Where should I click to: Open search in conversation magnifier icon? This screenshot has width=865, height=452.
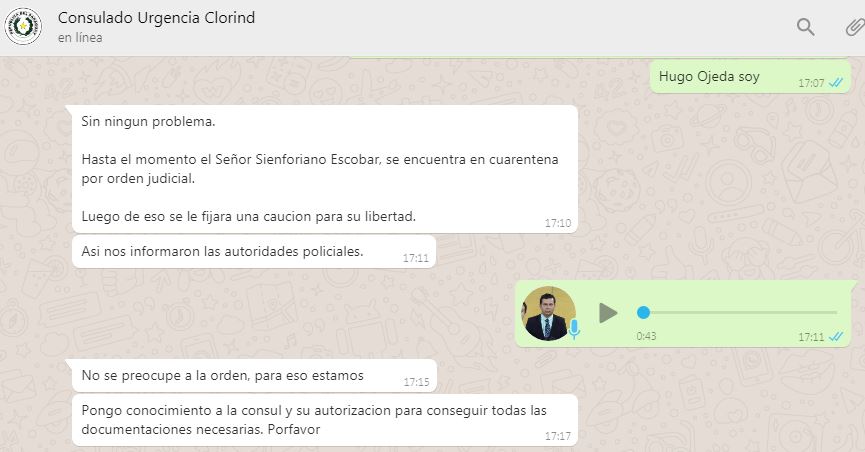coord(805,26)
